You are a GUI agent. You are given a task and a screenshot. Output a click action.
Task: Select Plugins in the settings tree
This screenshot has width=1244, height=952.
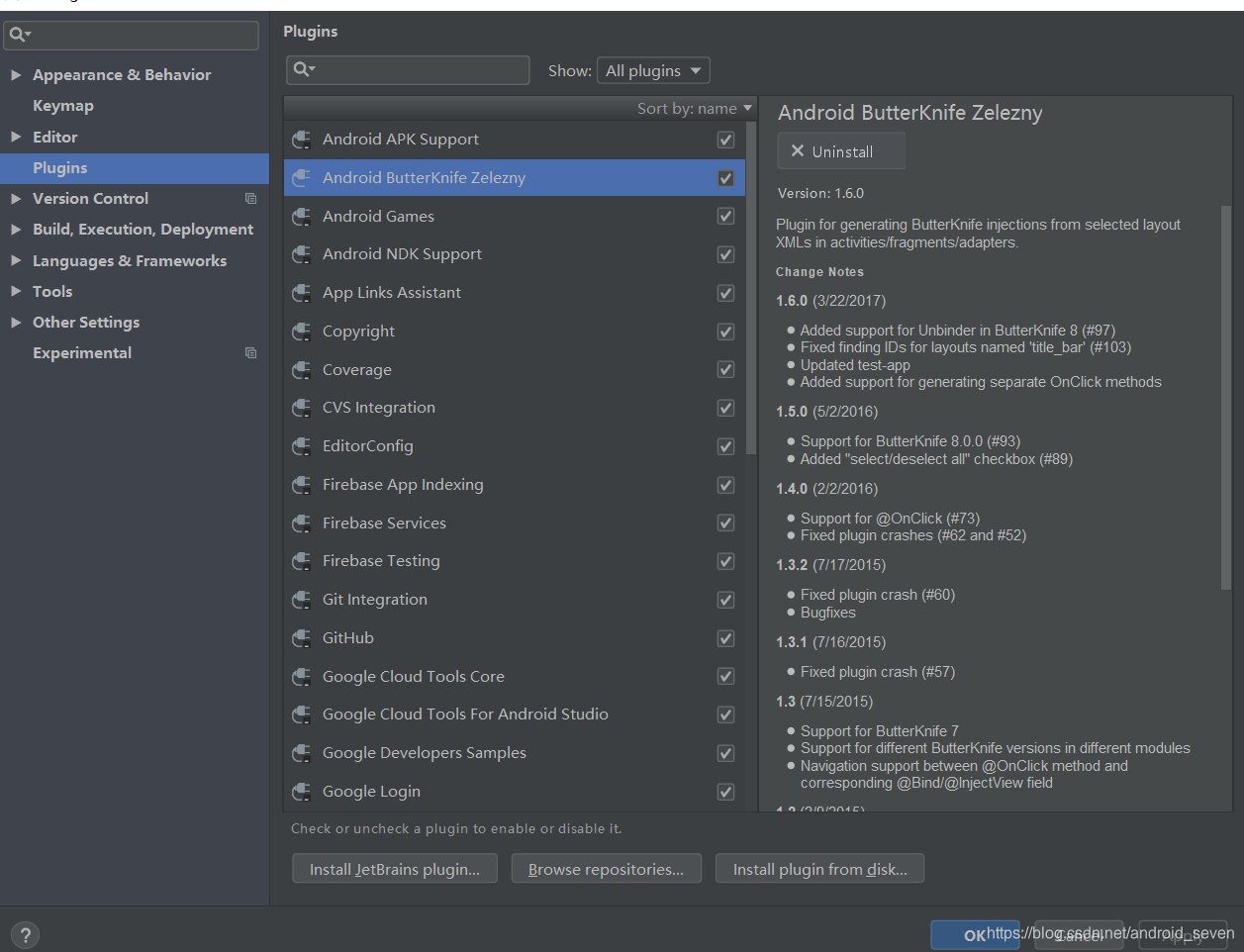(135, 168)
